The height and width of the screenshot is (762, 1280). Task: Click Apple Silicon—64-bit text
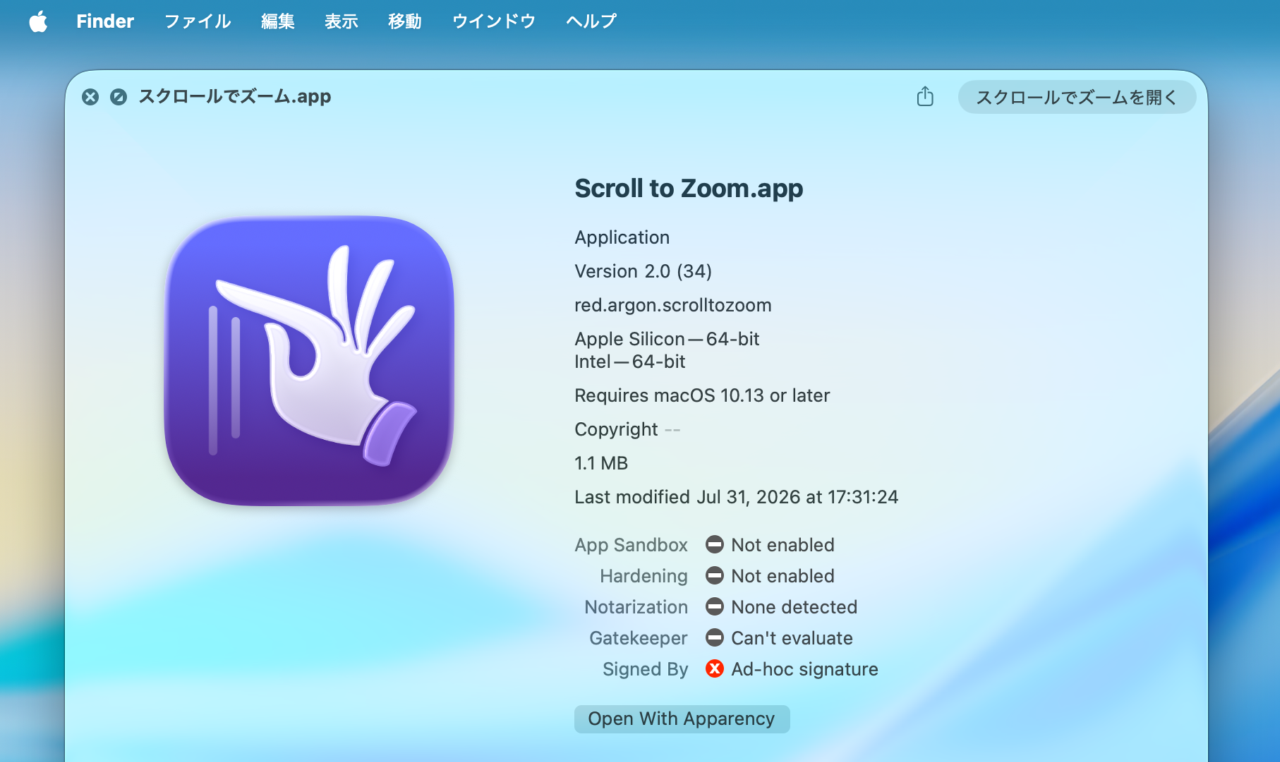[x=667, y=339]
